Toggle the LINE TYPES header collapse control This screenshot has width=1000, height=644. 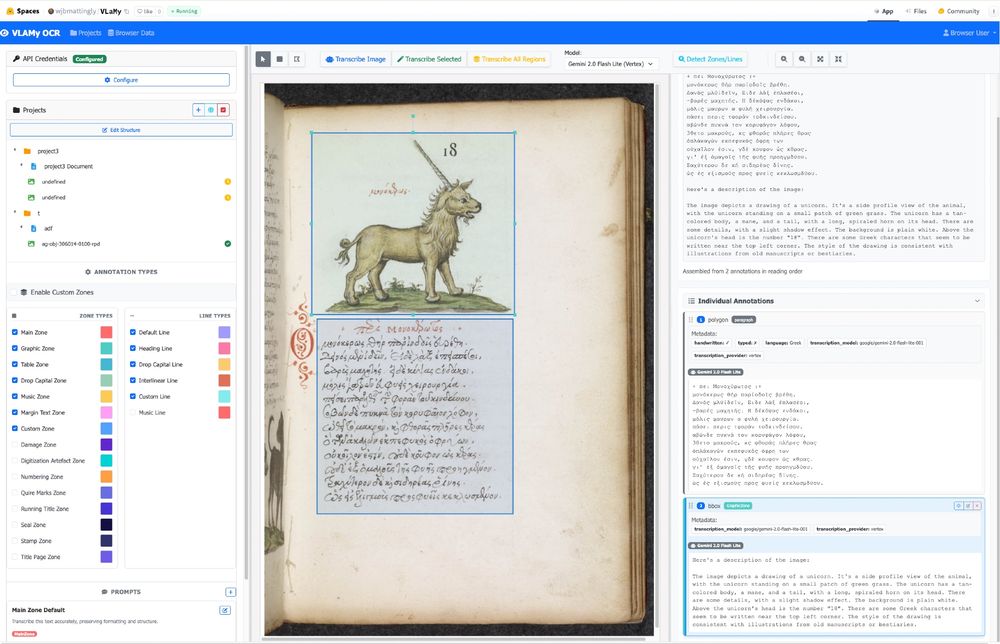[132, 316]
